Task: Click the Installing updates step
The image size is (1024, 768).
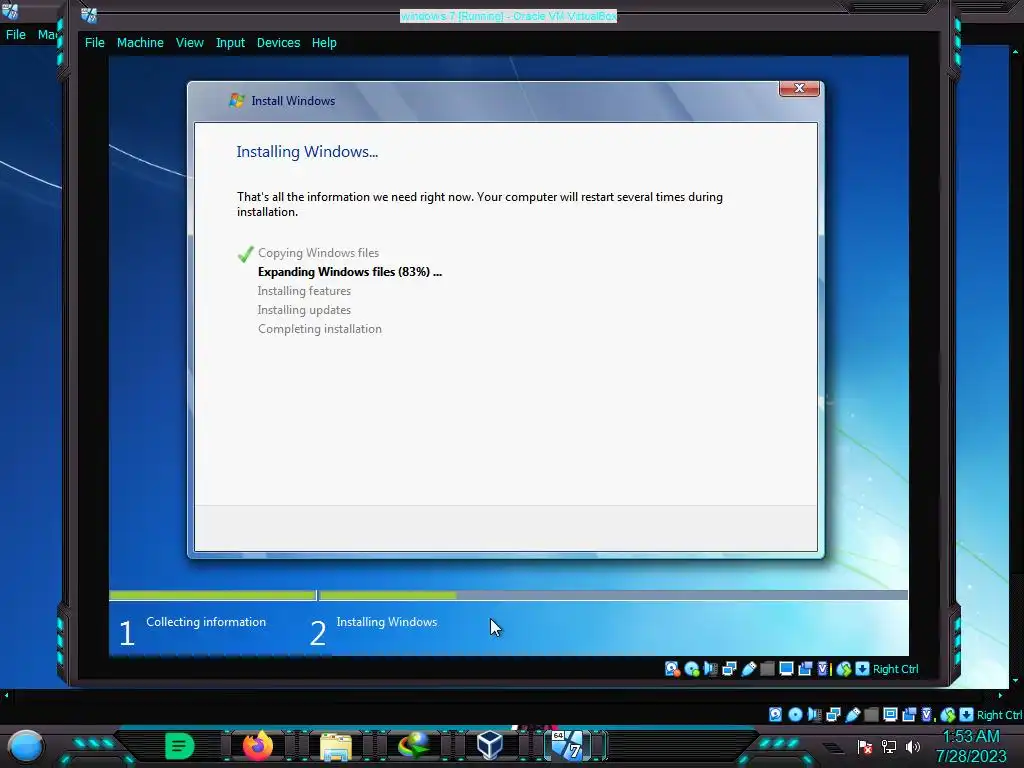Action: 304,310
